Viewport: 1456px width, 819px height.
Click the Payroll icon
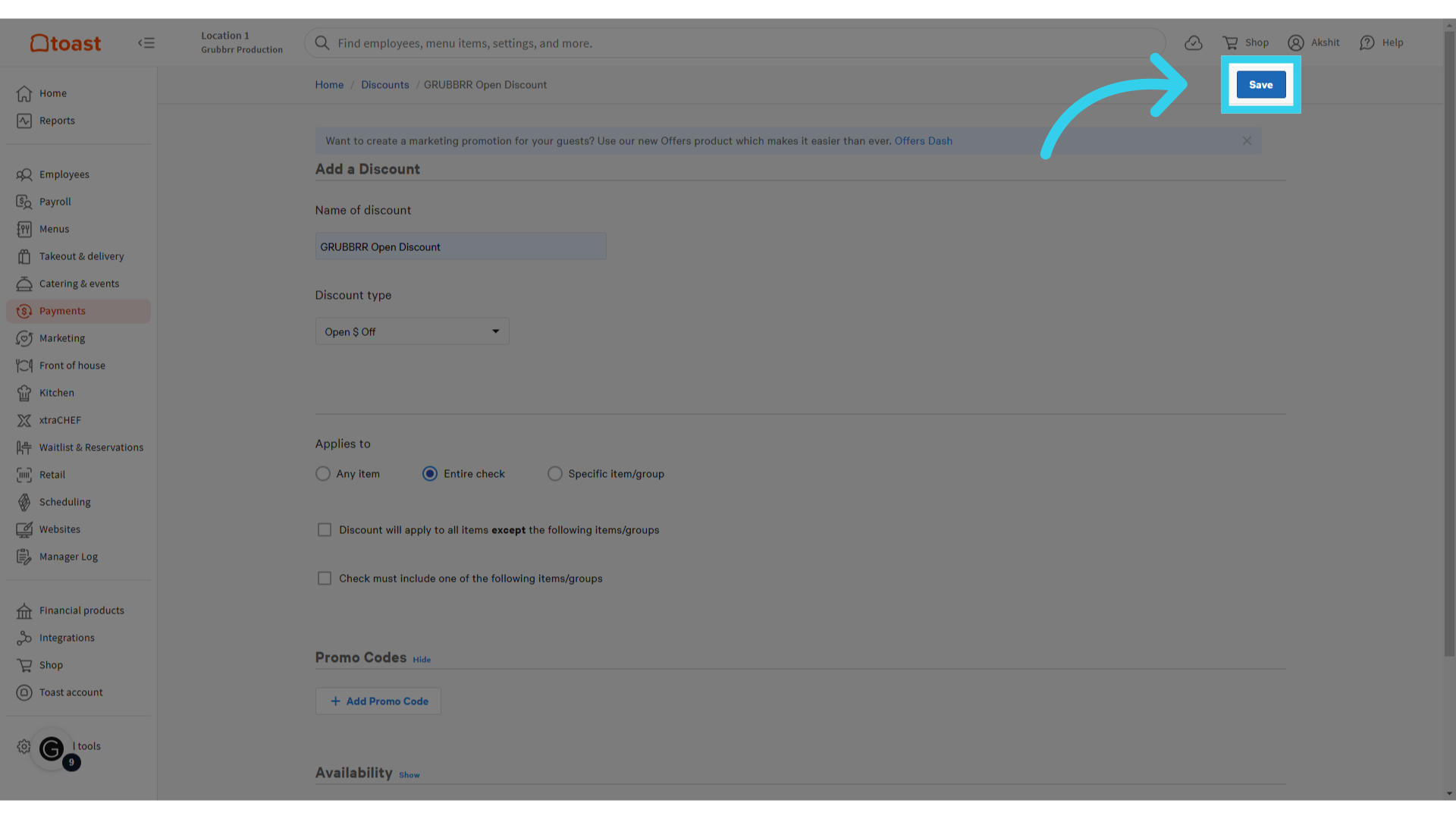(24, 202)
